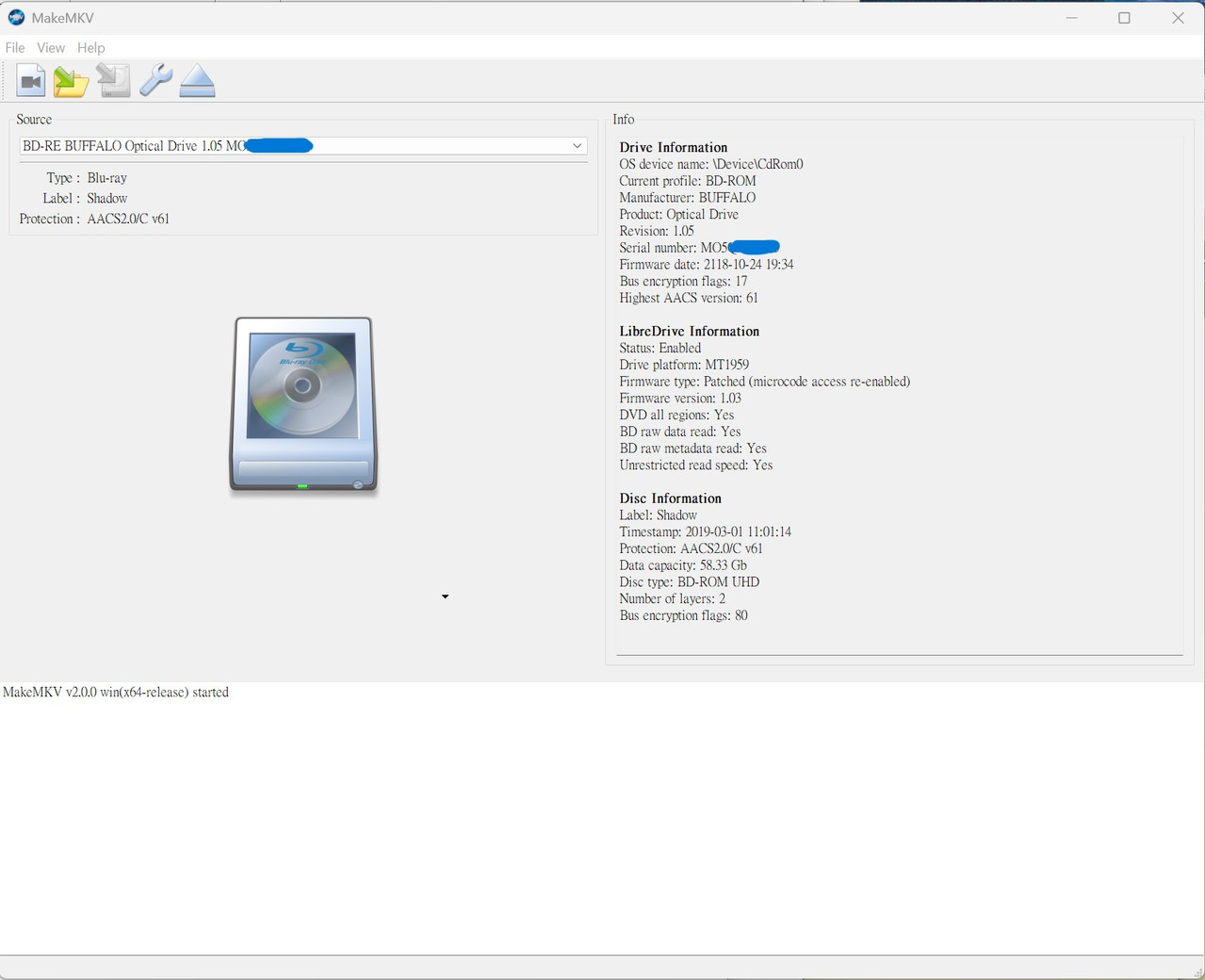Click 'OS device name: \Device\CdRom0' line
This screenshot has height=980, width=1205.
click(x=711, y=164)
